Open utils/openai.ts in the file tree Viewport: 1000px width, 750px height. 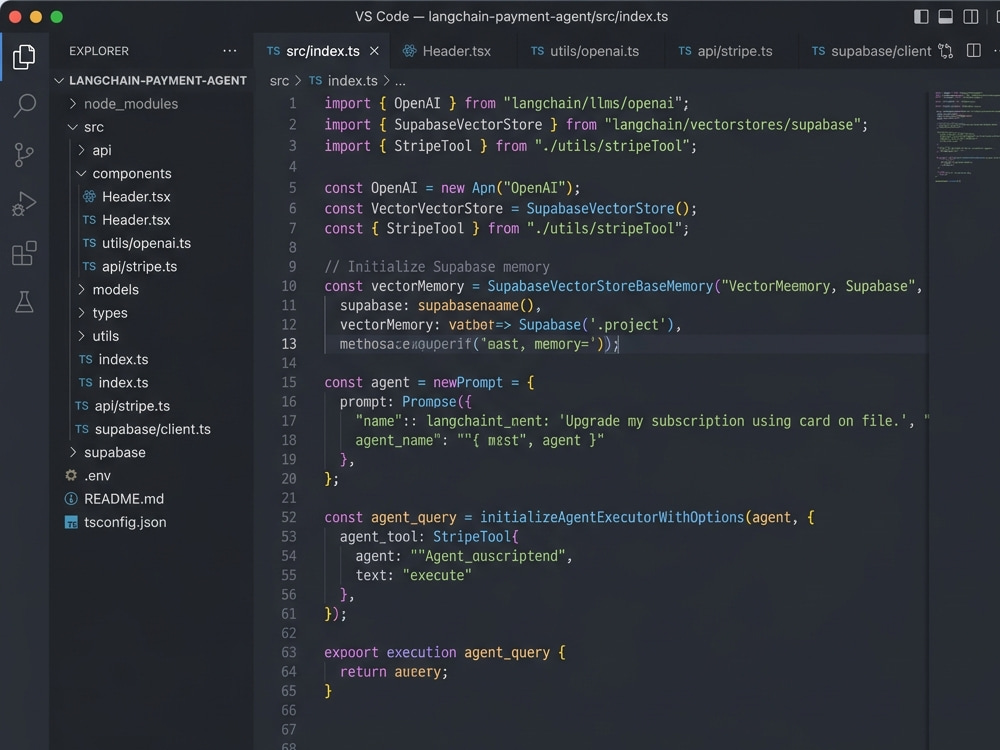pos(147,243)
